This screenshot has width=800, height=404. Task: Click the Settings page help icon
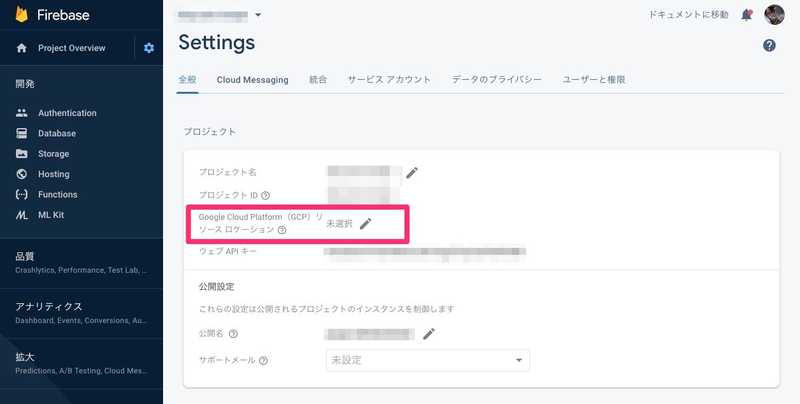(769, 45)
